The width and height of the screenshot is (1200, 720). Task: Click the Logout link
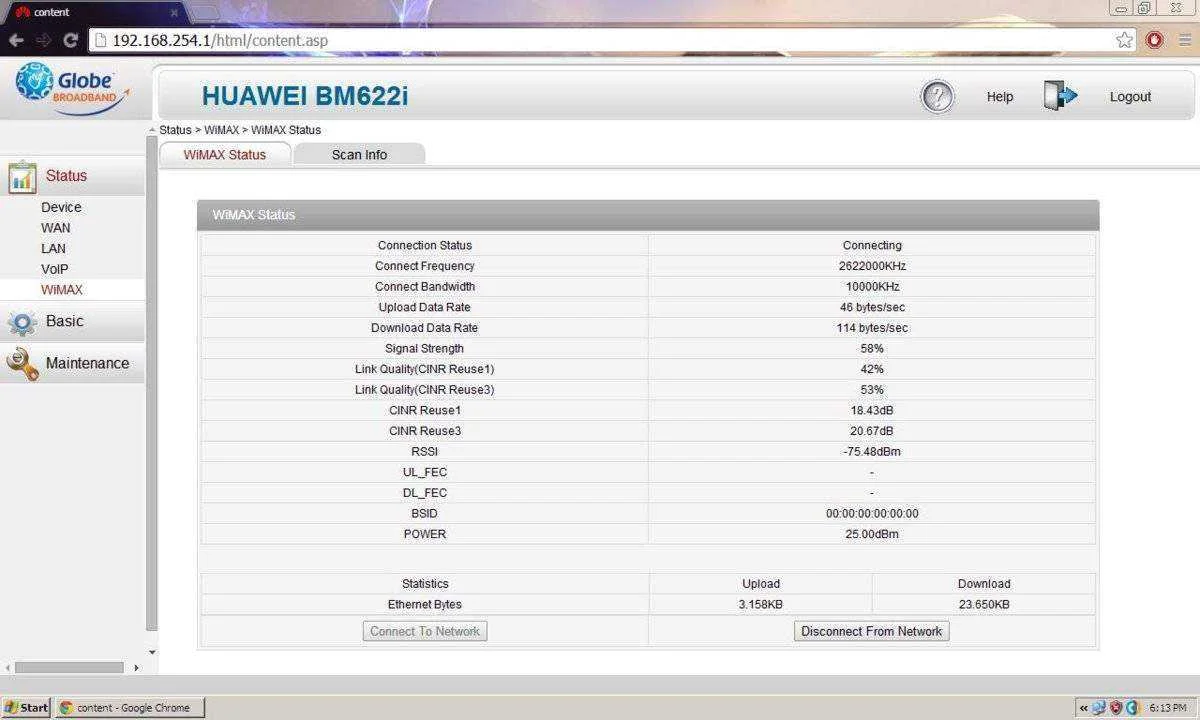(x=1130, y=97)
